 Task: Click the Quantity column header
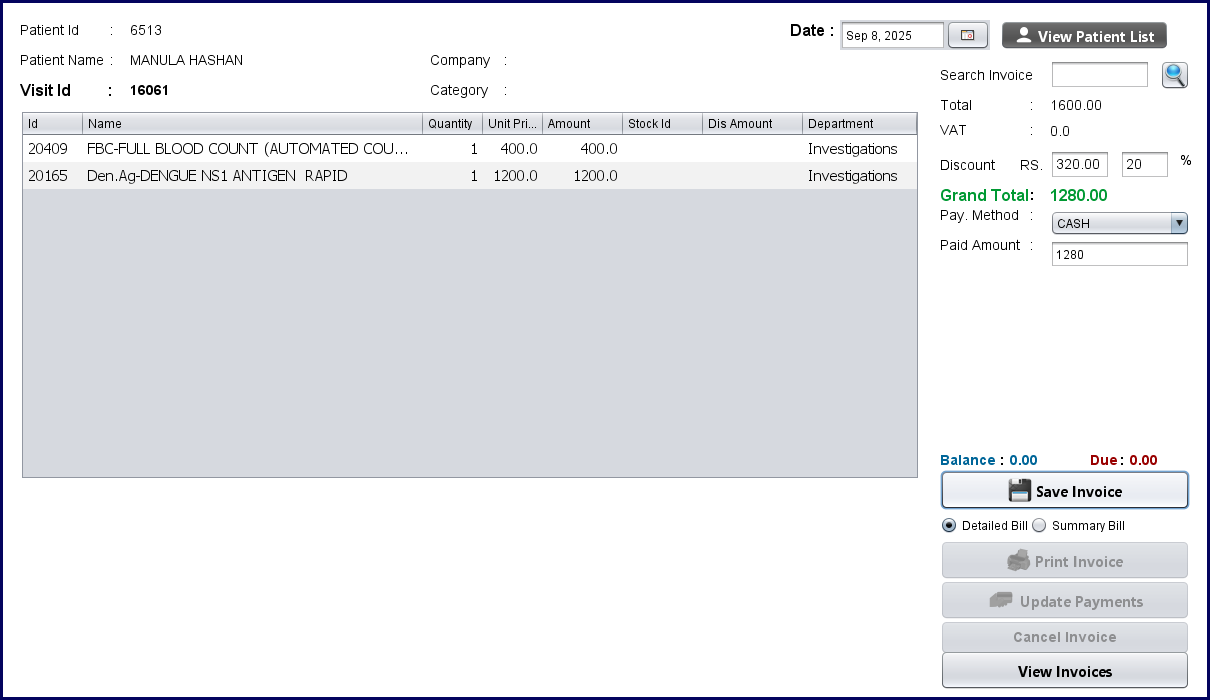(452, 124)
